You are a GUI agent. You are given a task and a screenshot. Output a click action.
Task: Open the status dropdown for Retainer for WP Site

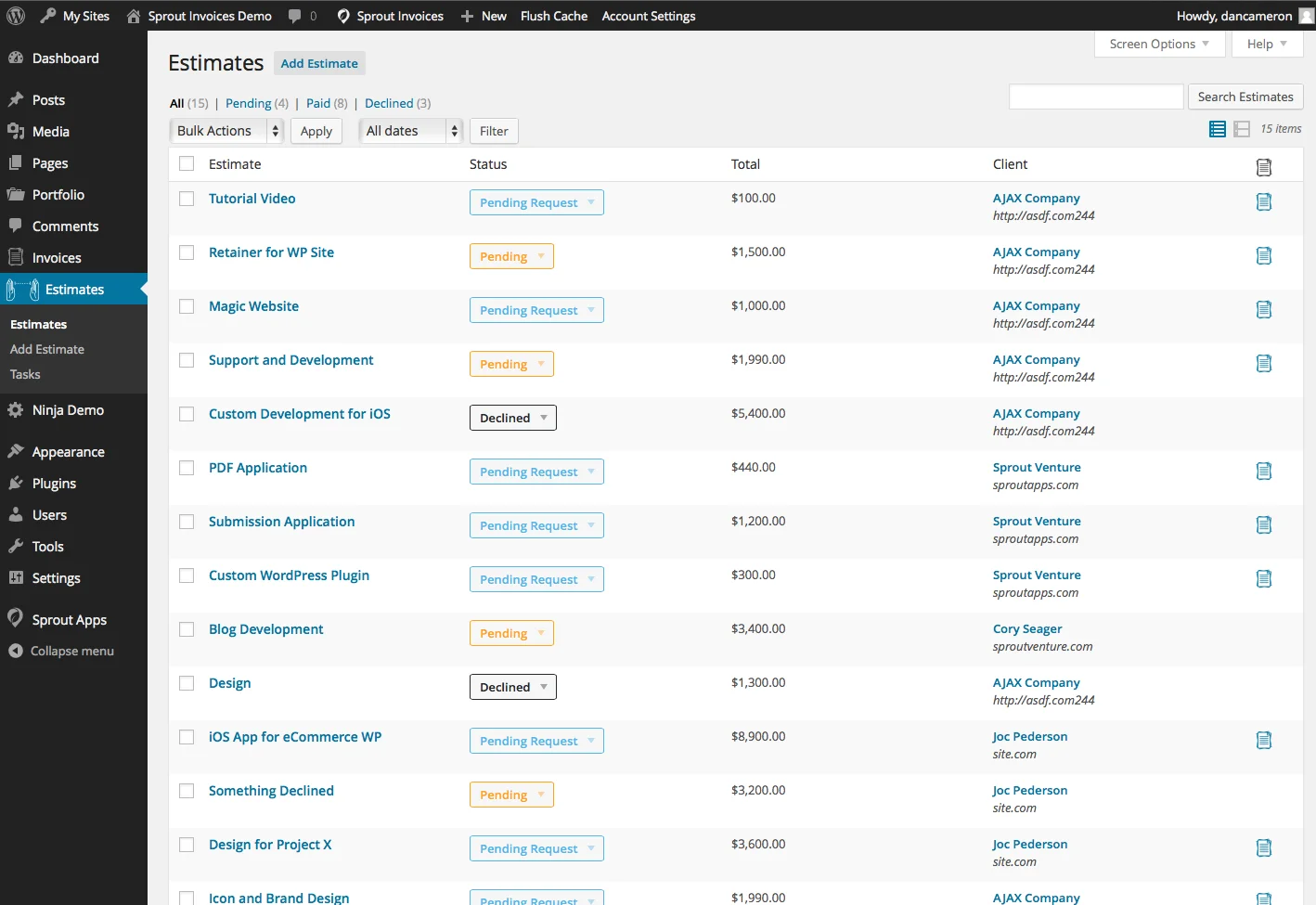tap(511, 255)
